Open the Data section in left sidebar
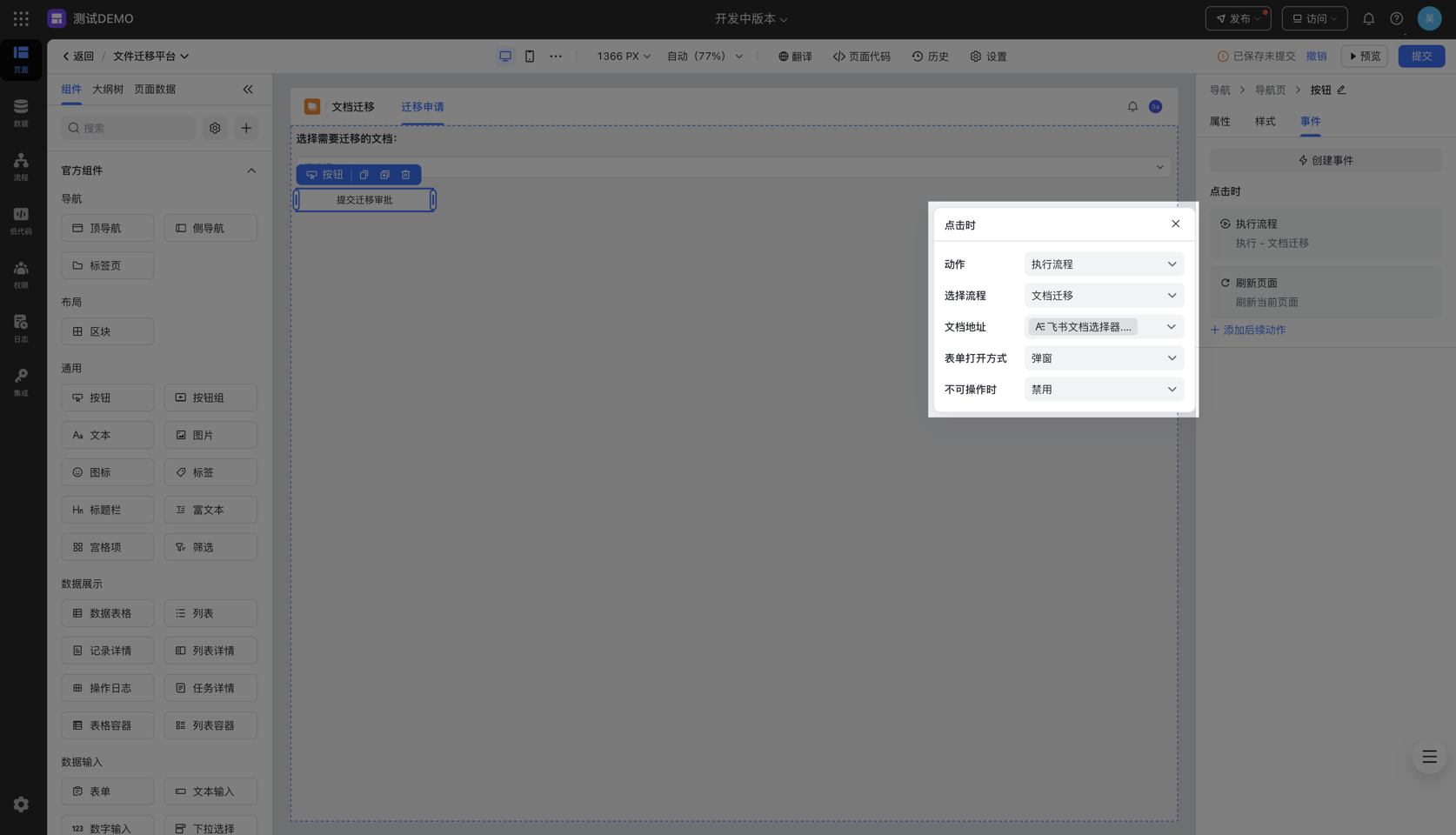The height and width of the screenshot is (835, 1456). 21,113
